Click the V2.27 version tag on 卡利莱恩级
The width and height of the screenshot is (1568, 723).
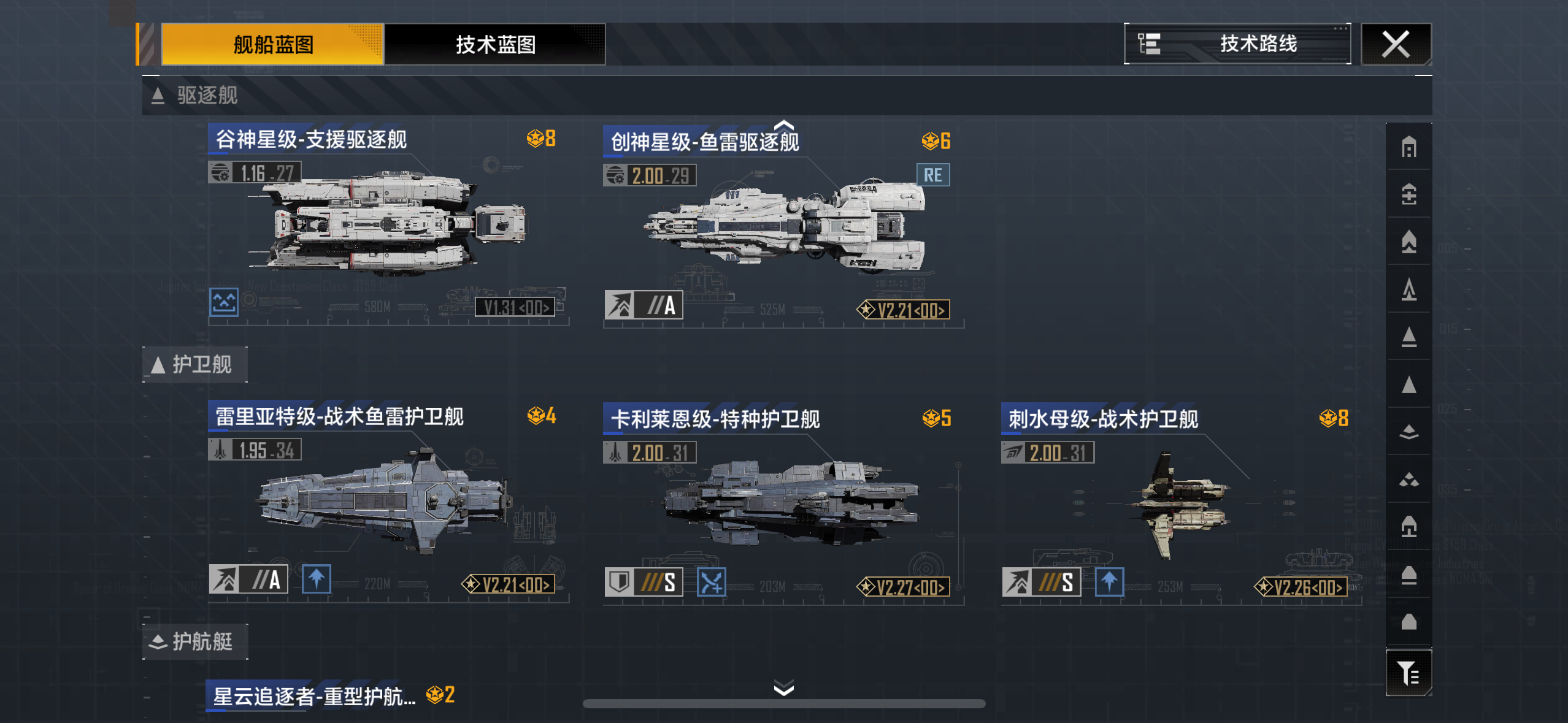click(903, 587)
